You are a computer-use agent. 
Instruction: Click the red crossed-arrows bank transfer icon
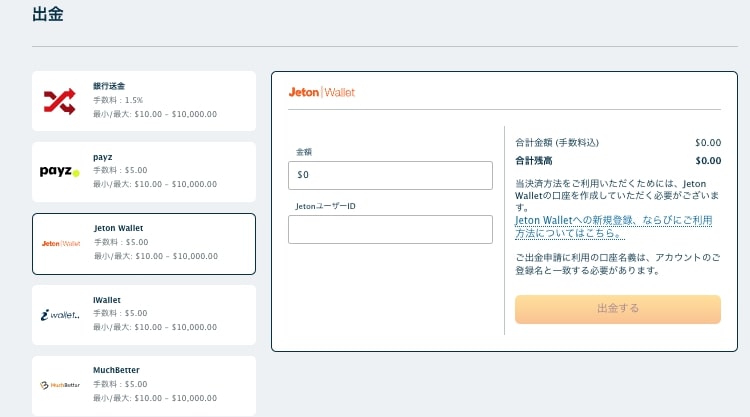coord(60,101)
